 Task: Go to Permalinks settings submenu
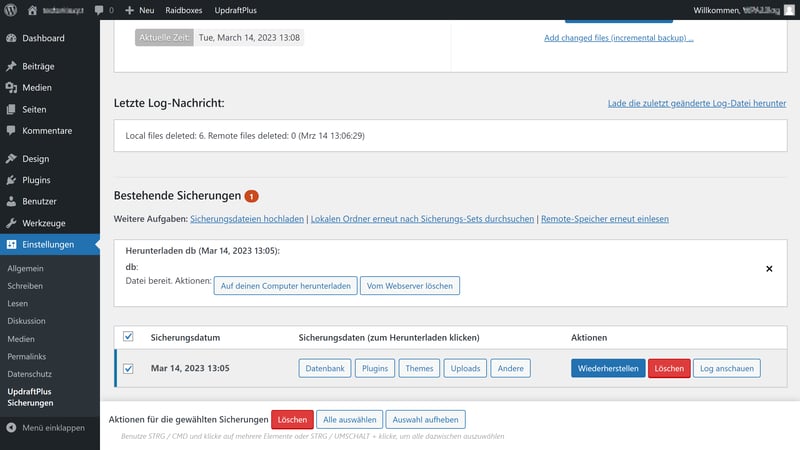pyautogui.click(x=29, y=355)
